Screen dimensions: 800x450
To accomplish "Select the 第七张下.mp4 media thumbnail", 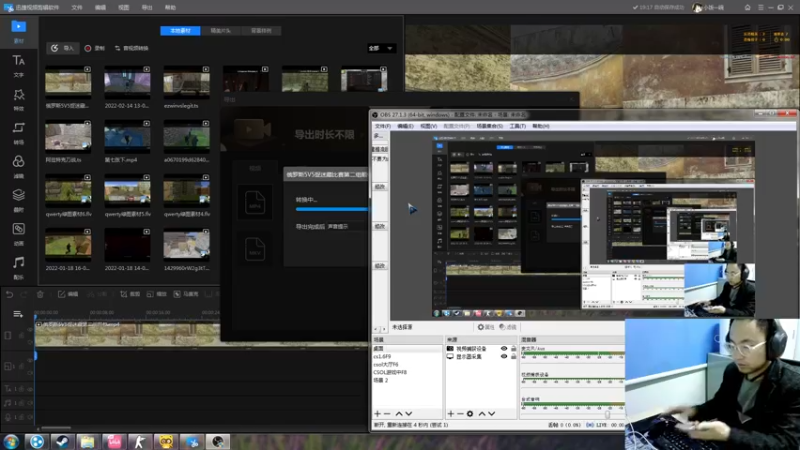I will point(127,137).
